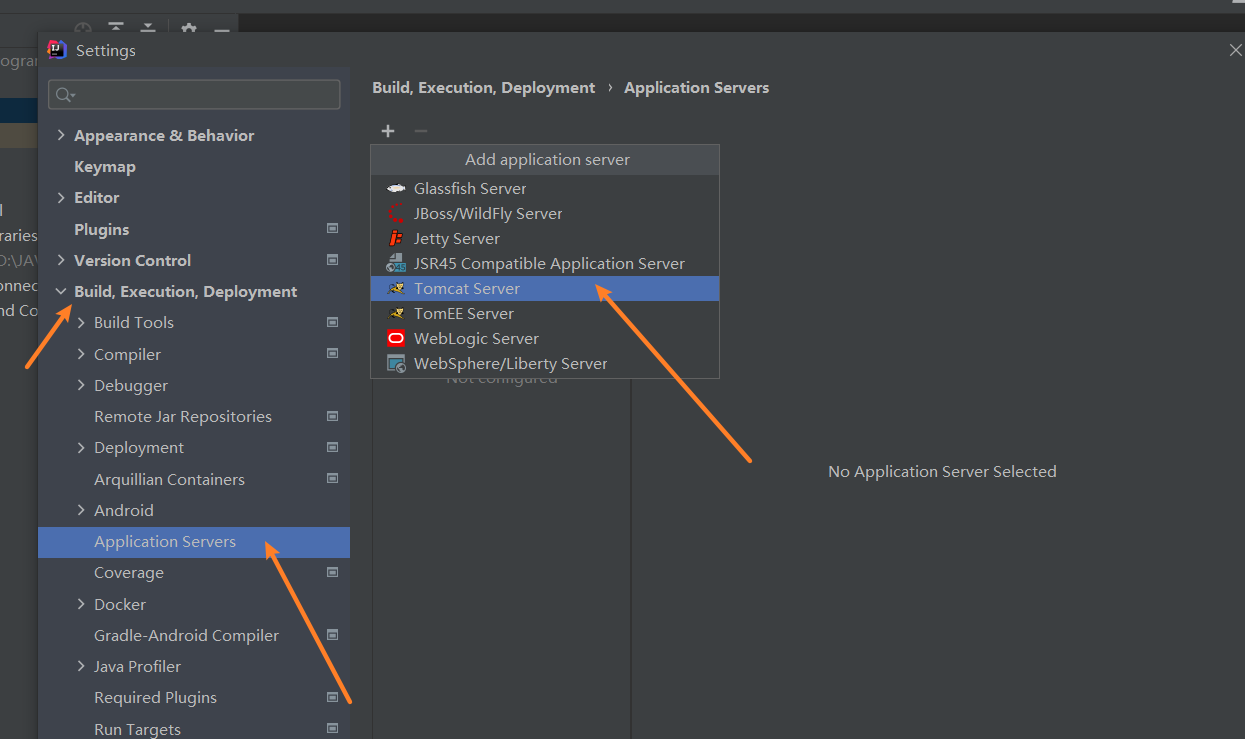The height and width of the screenshot is (739, 1245).
Task: Click project-level icon beside Compiler
Action: point(333,354)
